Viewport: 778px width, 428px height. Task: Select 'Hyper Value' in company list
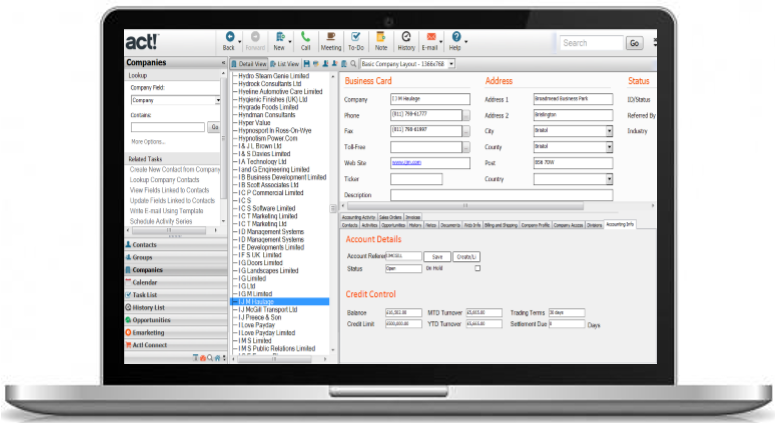coord(254,122)
